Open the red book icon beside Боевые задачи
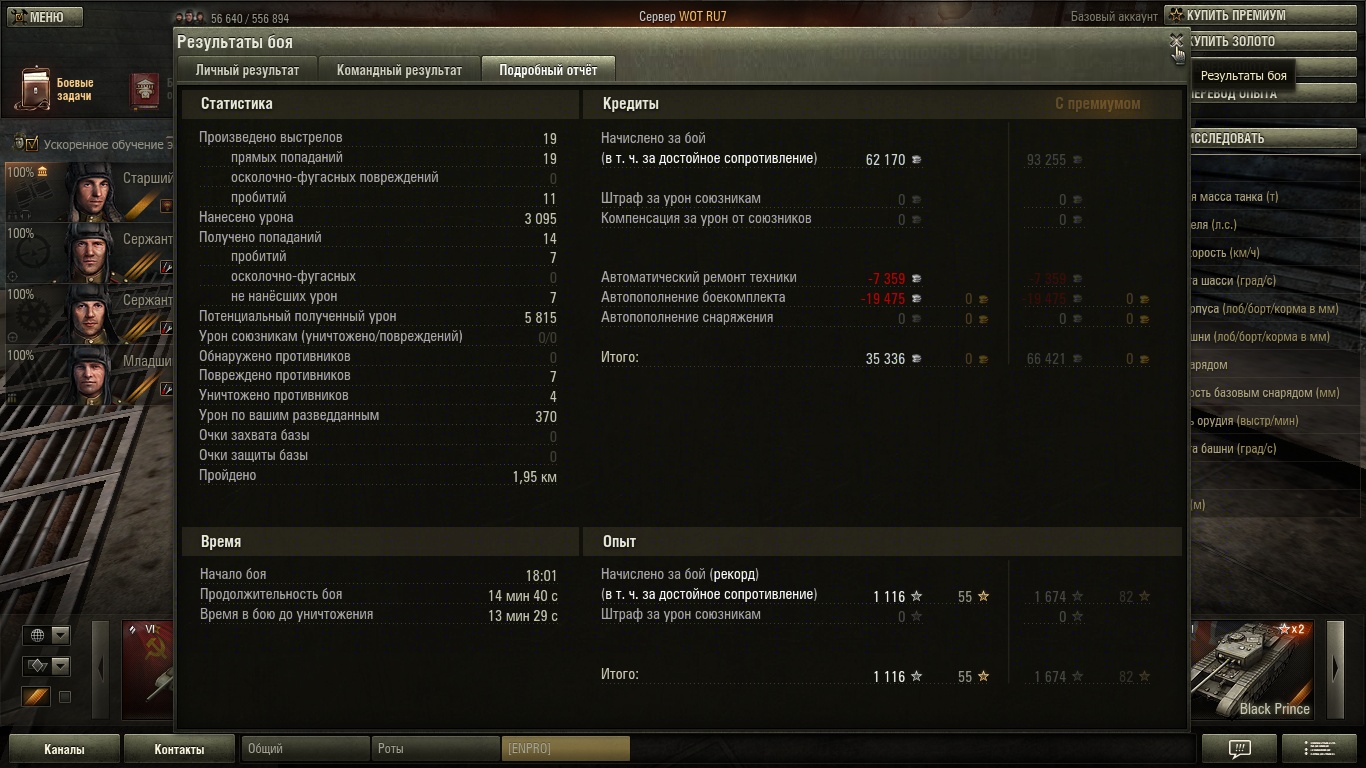The height and width of the screenshot is (768, 1366). coord(145,91)
